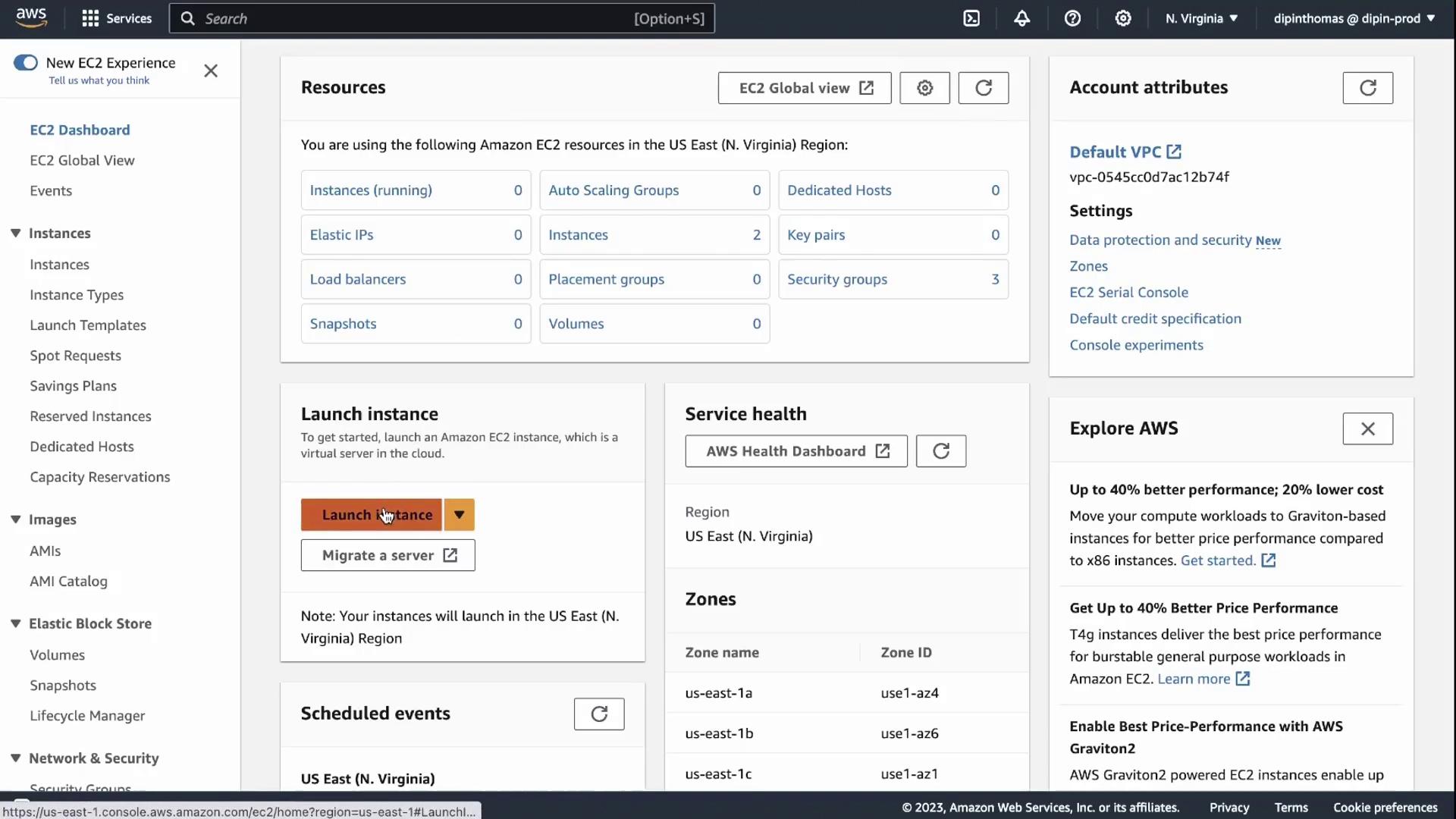The width and height of the screenshot is (1456, 819).
Task: Refresh the Service health panel
Action: point(940,451)
